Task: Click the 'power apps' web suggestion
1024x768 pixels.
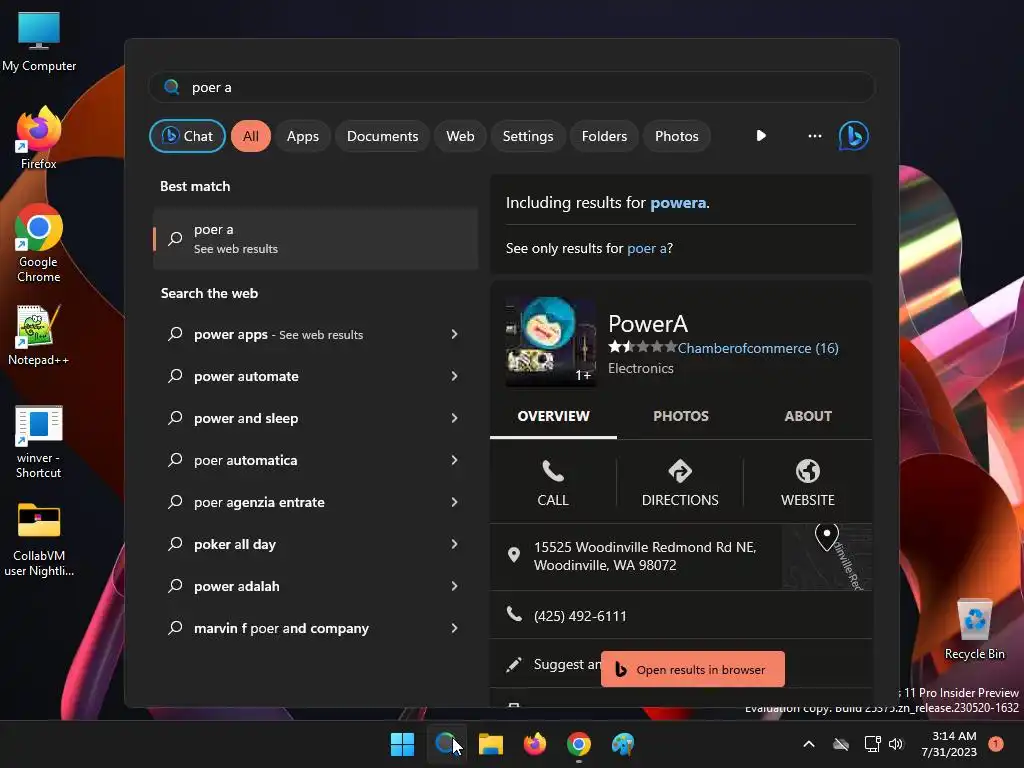Action: (315, 334)
